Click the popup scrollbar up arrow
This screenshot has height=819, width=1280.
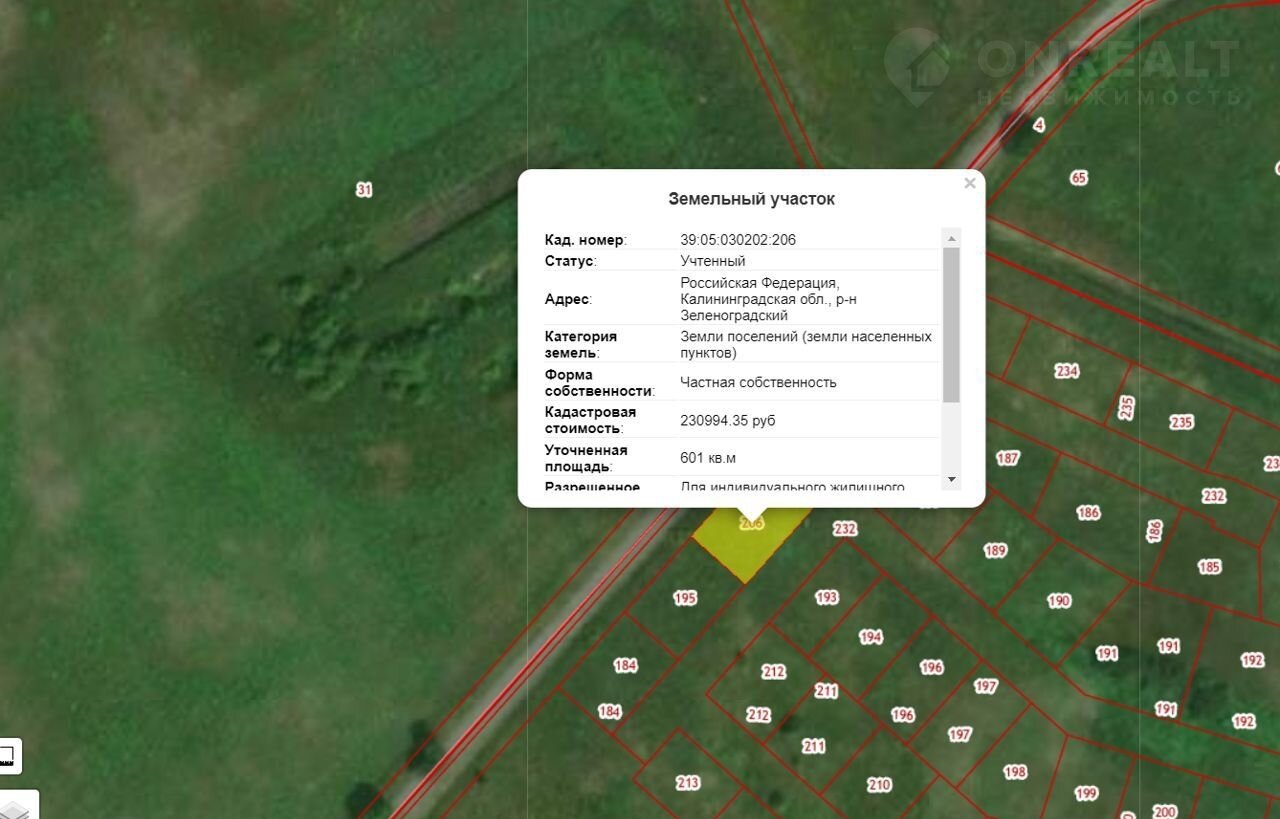pyautogui.click(x=951, y=238)
